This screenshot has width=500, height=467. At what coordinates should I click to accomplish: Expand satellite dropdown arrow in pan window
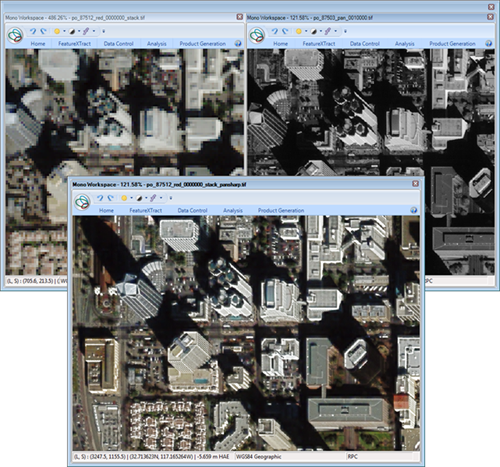pyautogui.click(x=336, y=31)
